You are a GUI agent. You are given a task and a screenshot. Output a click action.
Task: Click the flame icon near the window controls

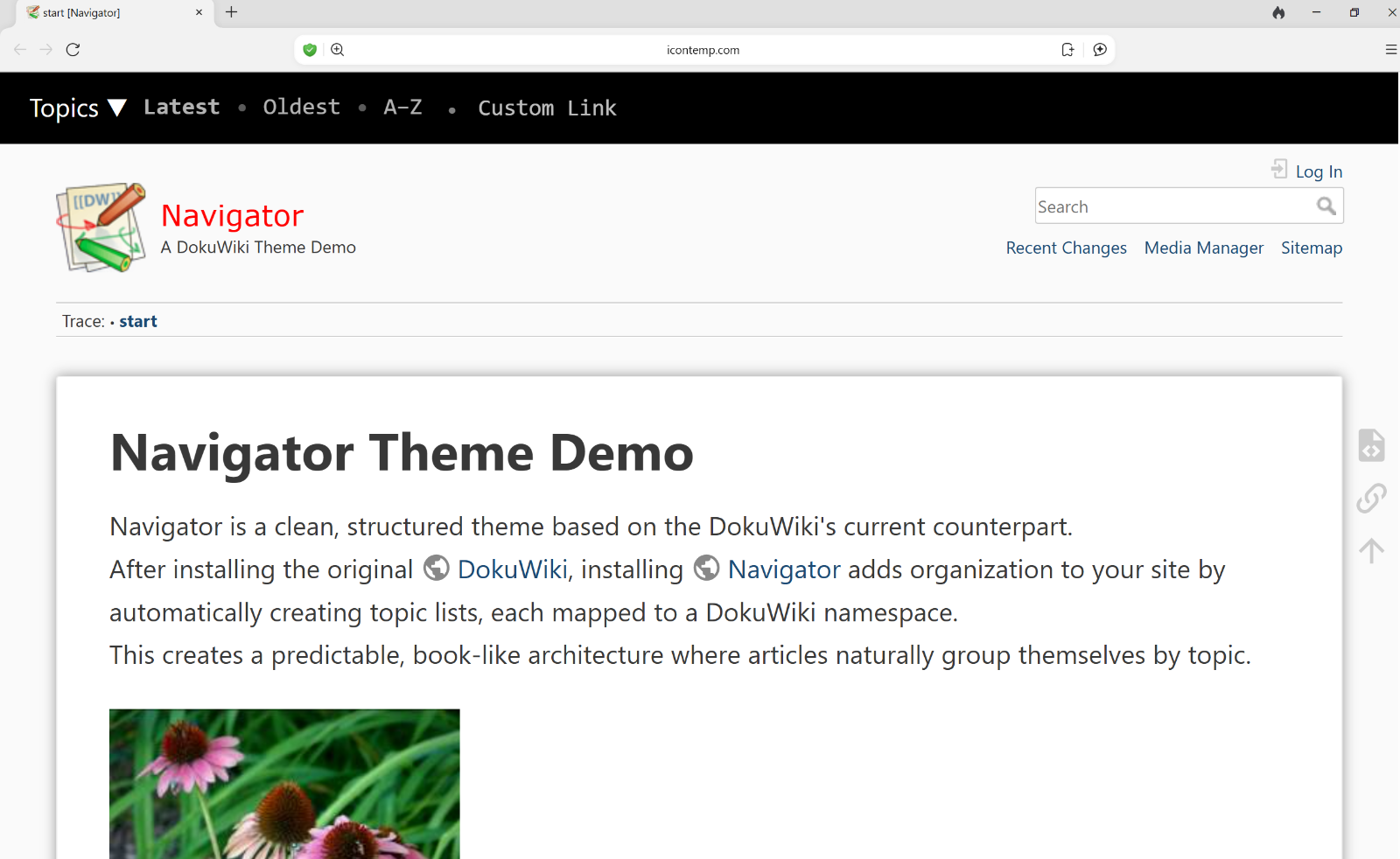[x=1278, y=13]
